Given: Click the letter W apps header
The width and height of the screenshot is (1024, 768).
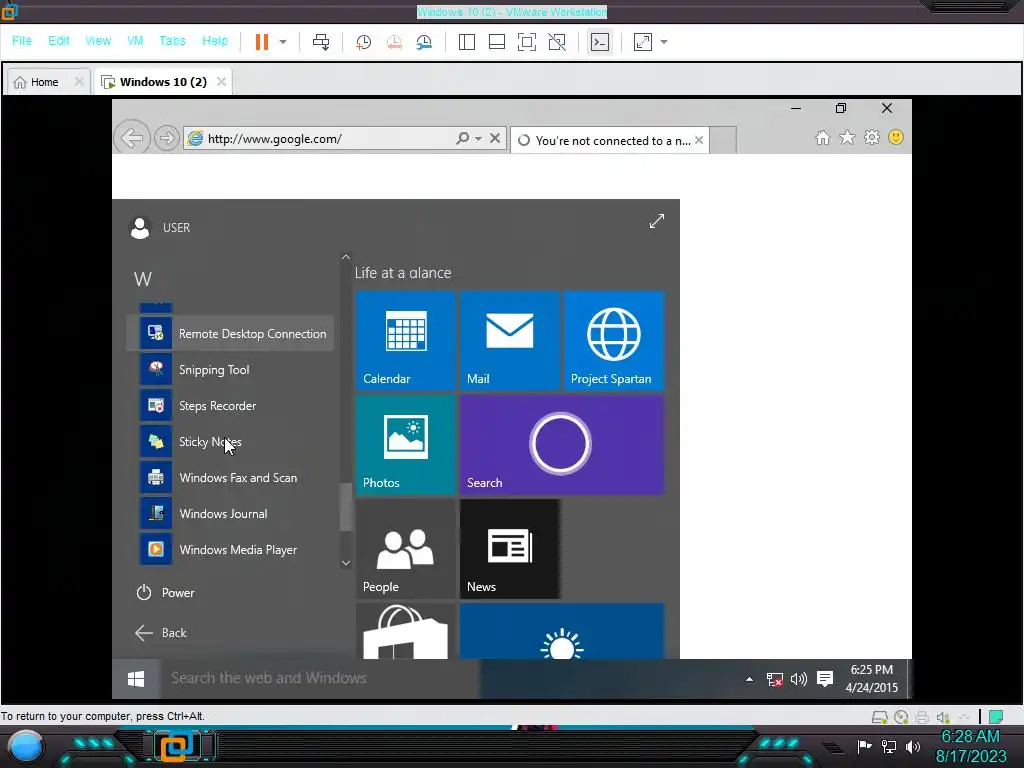Looking at the screenshot, I should pyautogui.click(x=143, y=280).
